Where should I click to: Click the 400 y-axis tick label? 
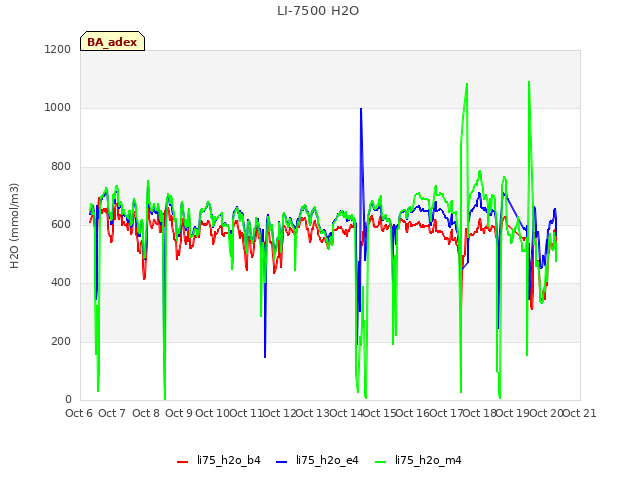tap(61, 283)
